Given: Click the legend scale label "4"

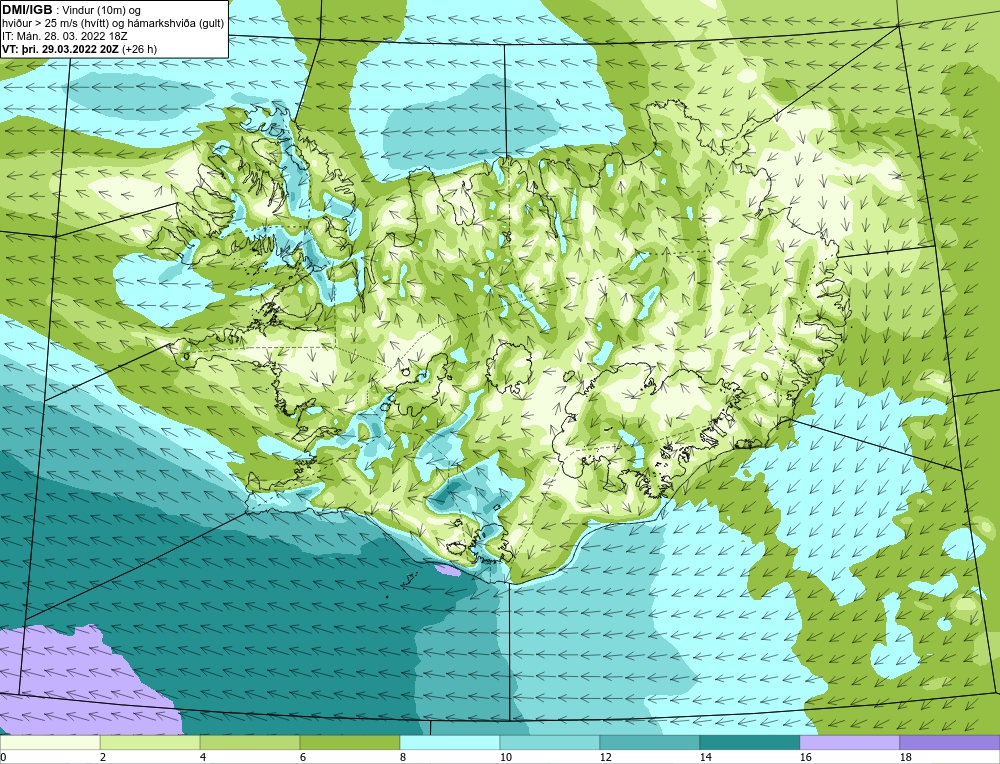Looking at the screenshot, I should 203,758.
